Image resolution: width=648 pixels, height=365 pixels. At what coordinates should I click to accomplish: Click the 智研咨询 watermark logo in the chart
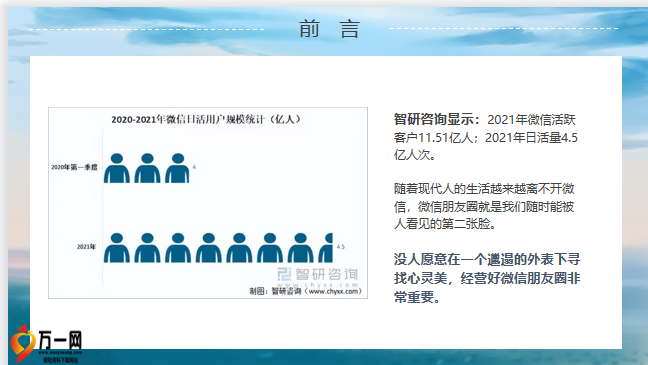click(317, 277)
